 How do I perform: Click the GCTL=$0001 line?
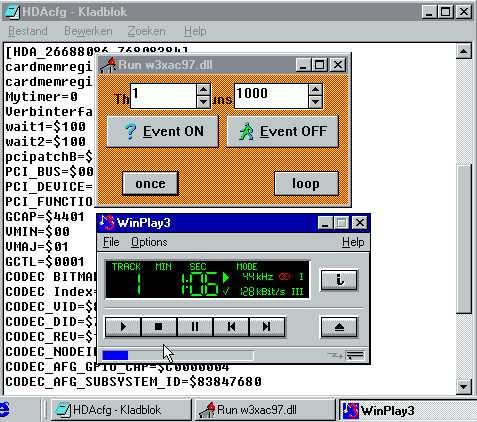coord(45,262)
